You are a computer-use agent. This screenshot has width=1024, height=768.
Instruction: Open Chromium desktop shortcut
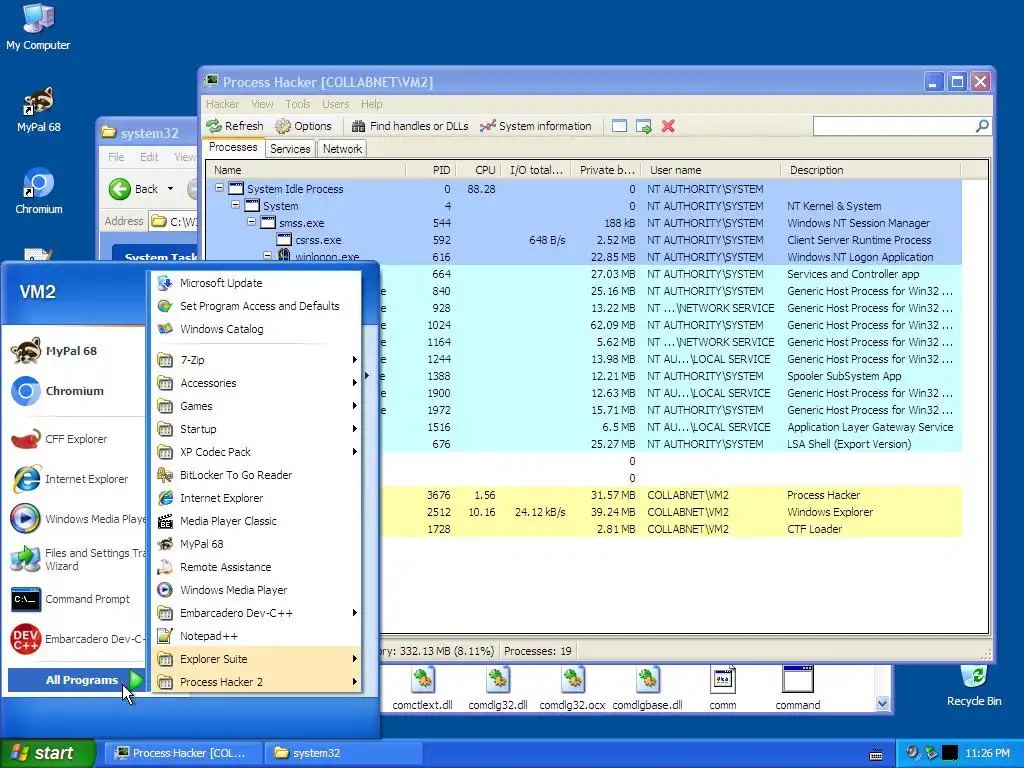click(x=39, y=191)
